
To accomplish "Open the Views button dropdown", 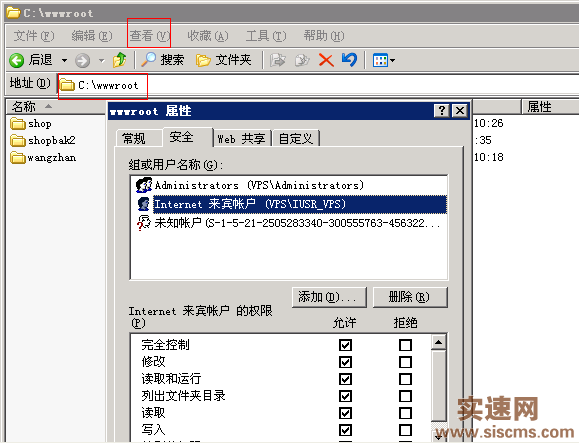I will click(x=384, y=60).
